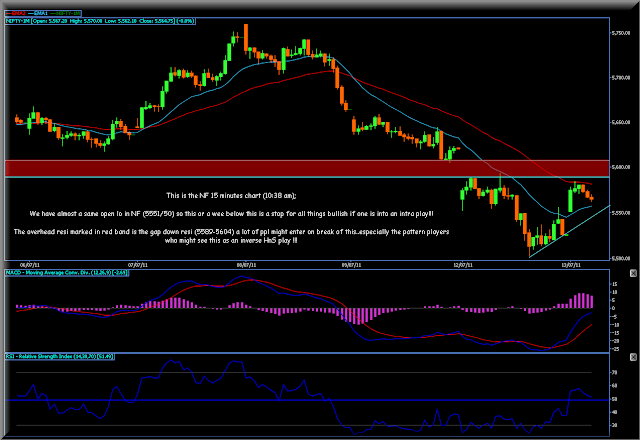Select the blue EMA1 legend entry
The image size is (640, 440).
[38, 13]
